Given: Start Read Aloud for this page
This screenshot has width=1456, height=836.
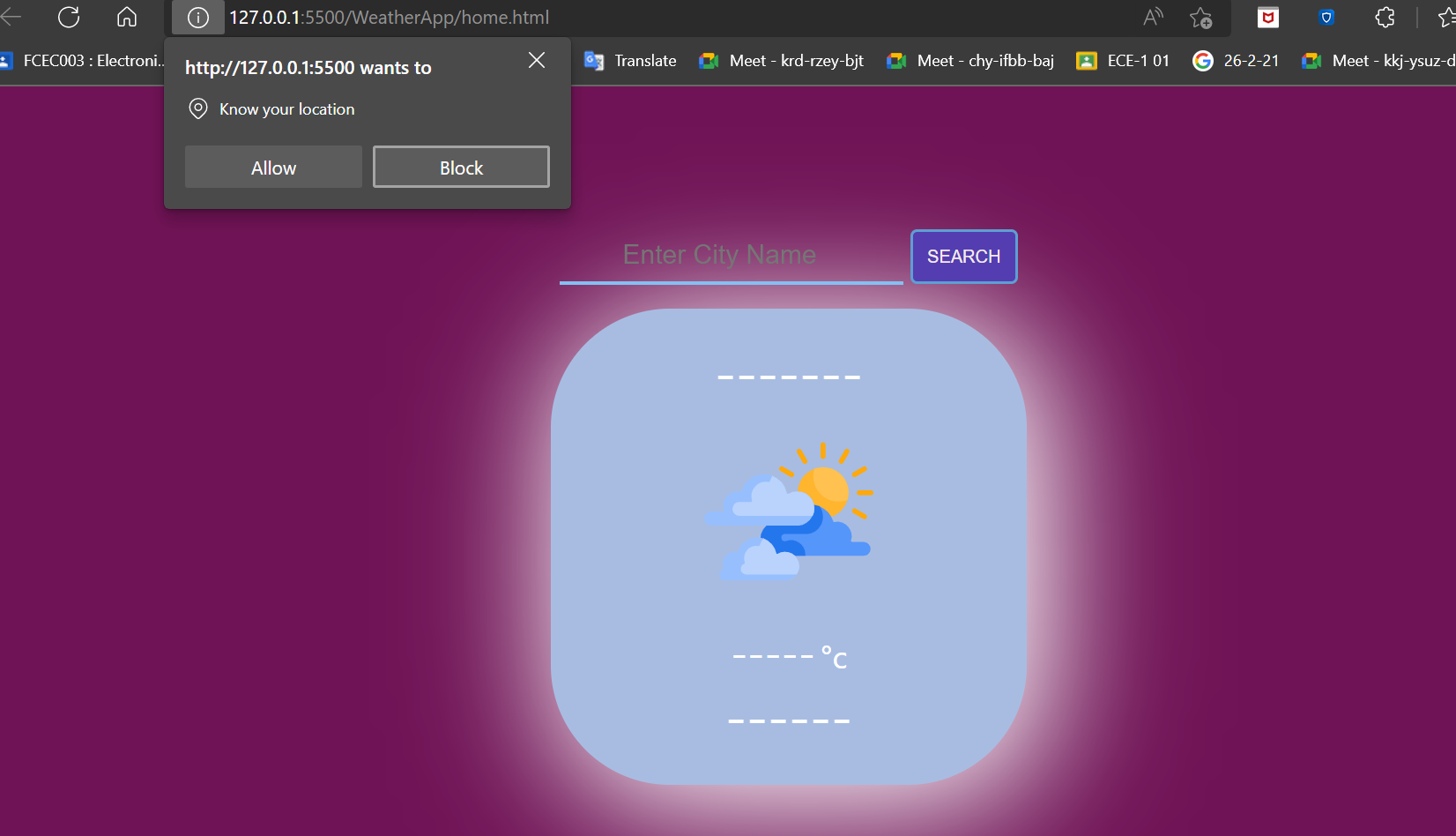Looking at the screenshot, I should (x=1152, y=17).
